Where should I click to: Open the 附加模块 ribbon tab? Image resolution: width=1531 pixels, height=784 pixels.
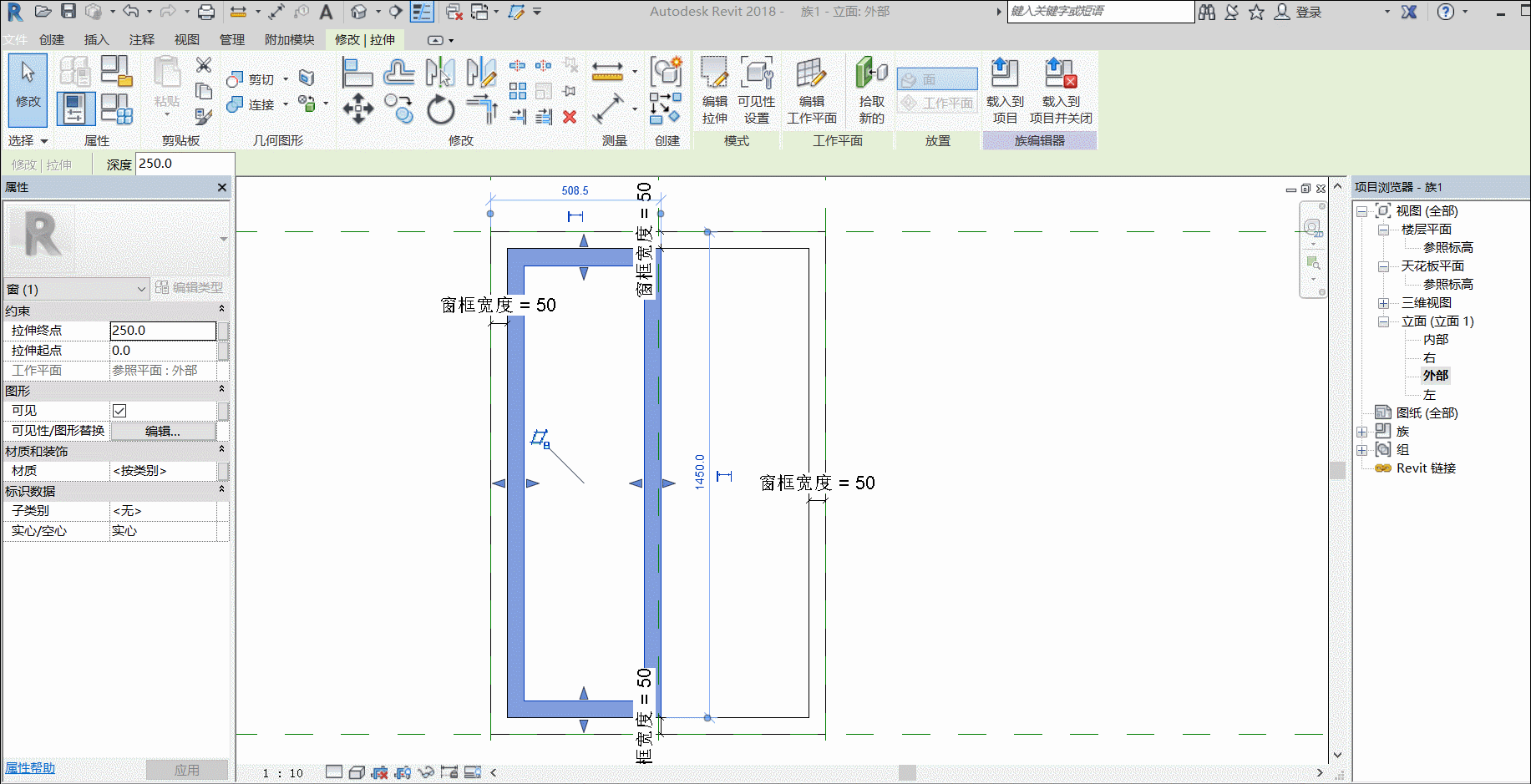tap(290, 39)
